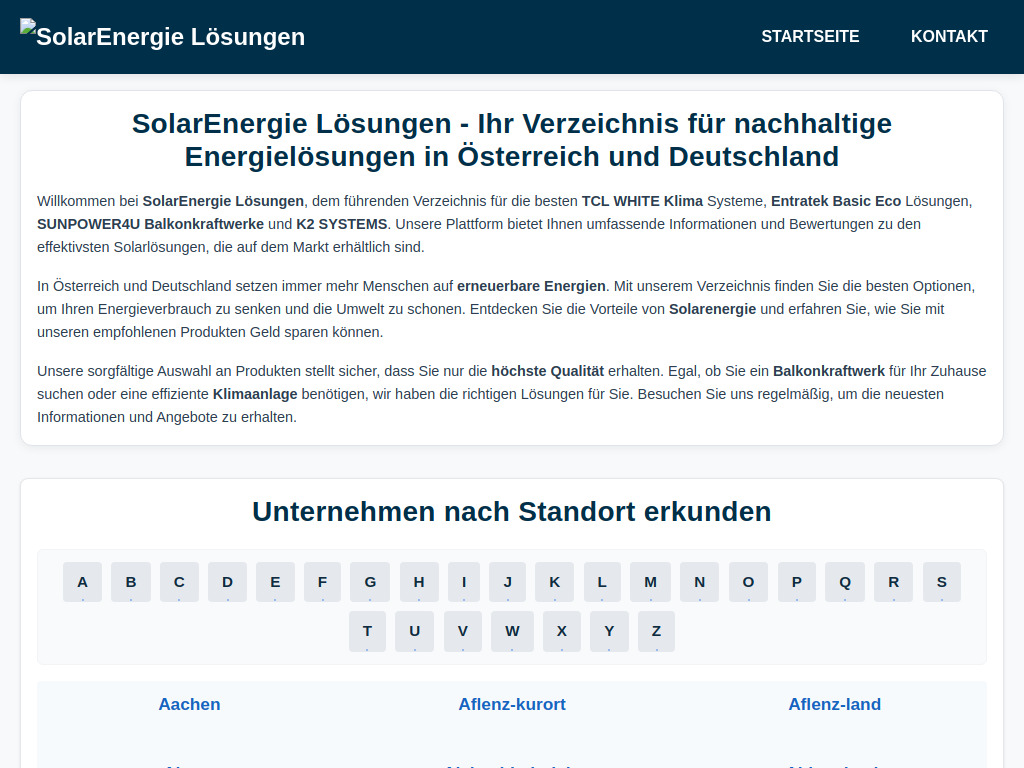Open the STARTSEITE menu item
This screenshot has height=768, width=1024.
click(810, 36)
